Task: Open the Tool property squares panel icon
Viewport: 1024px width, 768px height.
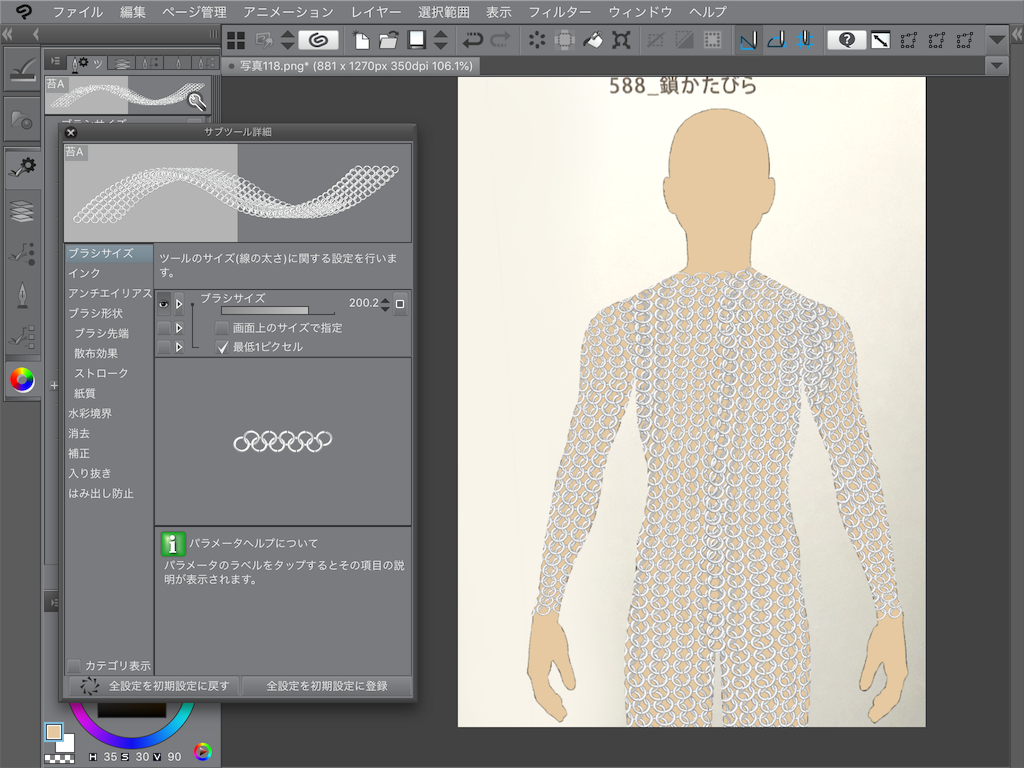Action: point(22,336)
